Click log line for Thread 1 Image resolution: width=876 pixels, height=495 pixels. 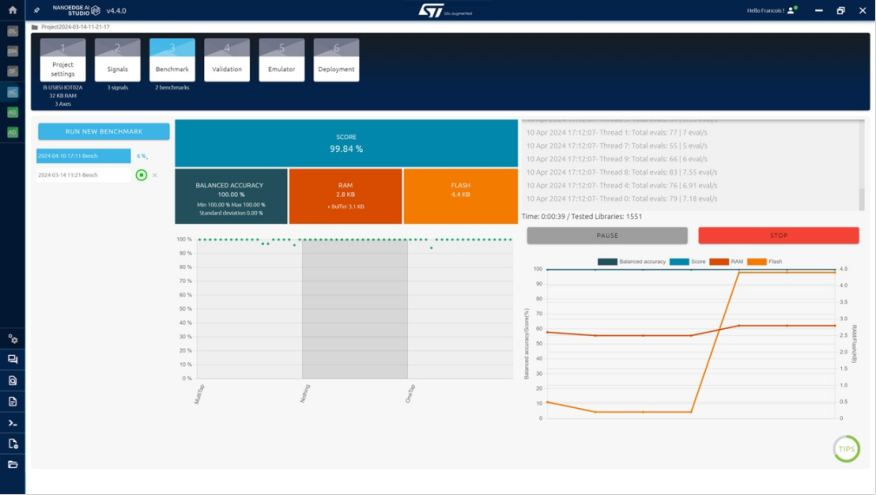[x=617, y=132]
